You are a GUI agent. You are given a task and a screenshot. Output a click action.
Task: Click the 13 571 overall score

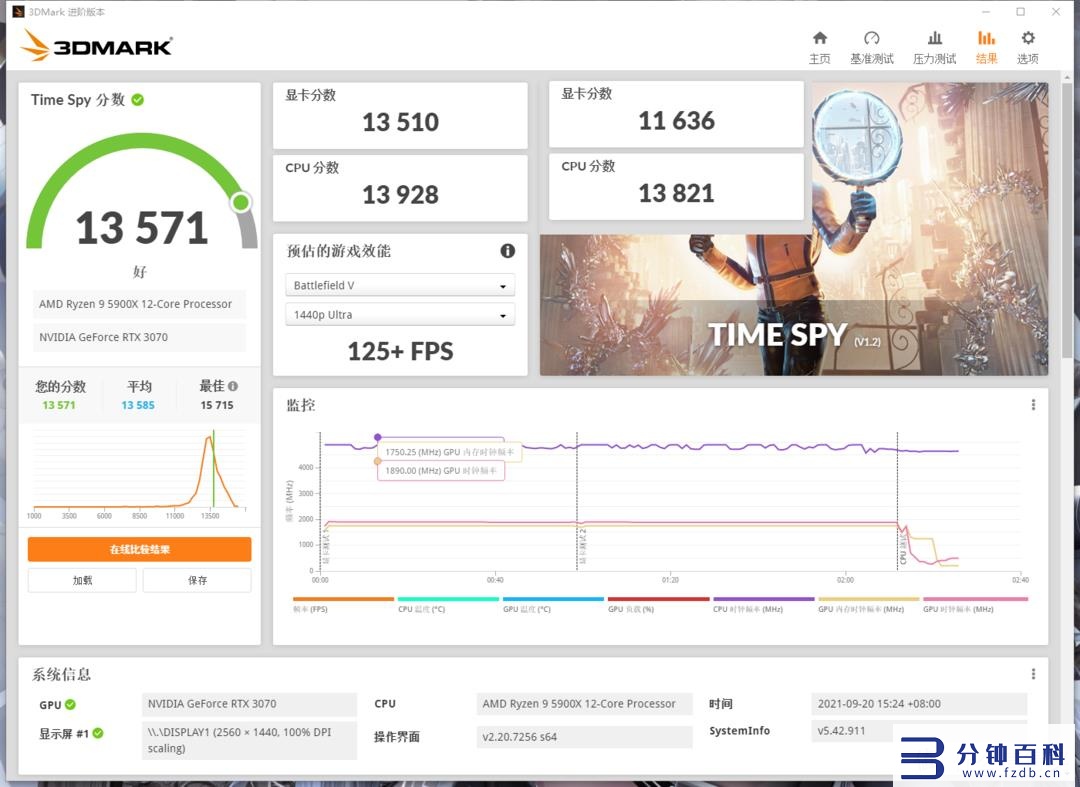pos(142,228)
